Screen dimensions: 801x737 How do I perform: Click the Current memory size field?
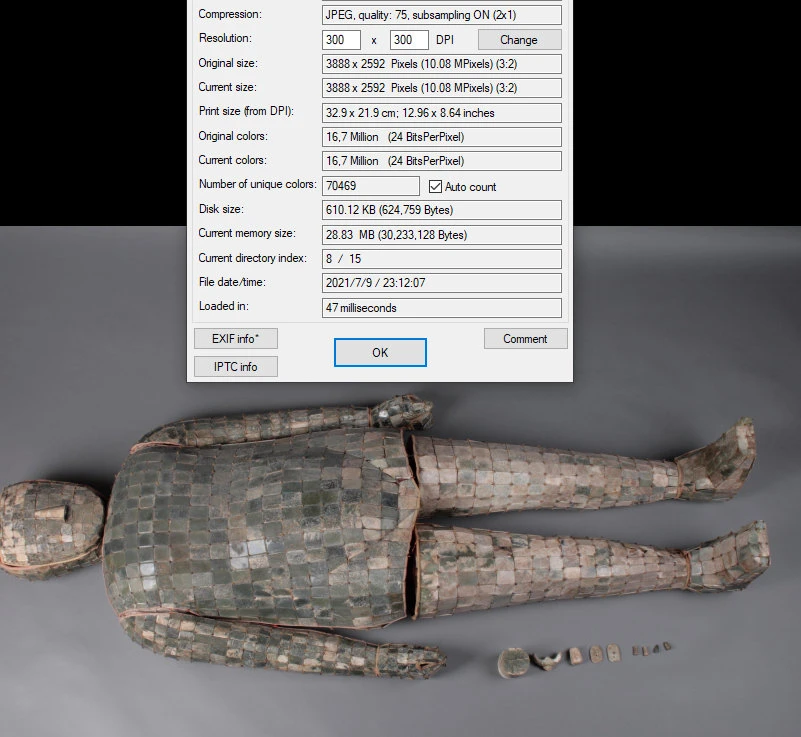[441, 235]
